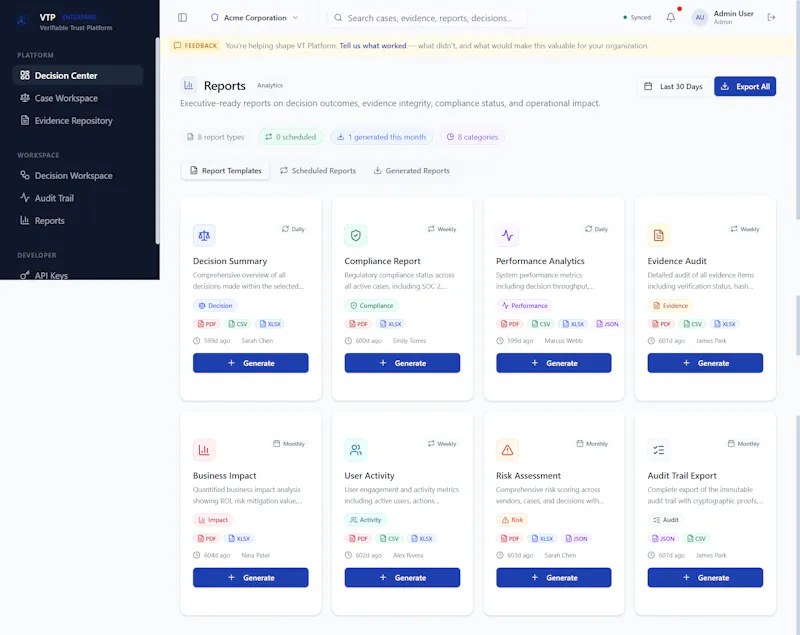Open the Last 30 Days date range selector
The width and height of the screenshot is (800, 635).
click(673, 86)
